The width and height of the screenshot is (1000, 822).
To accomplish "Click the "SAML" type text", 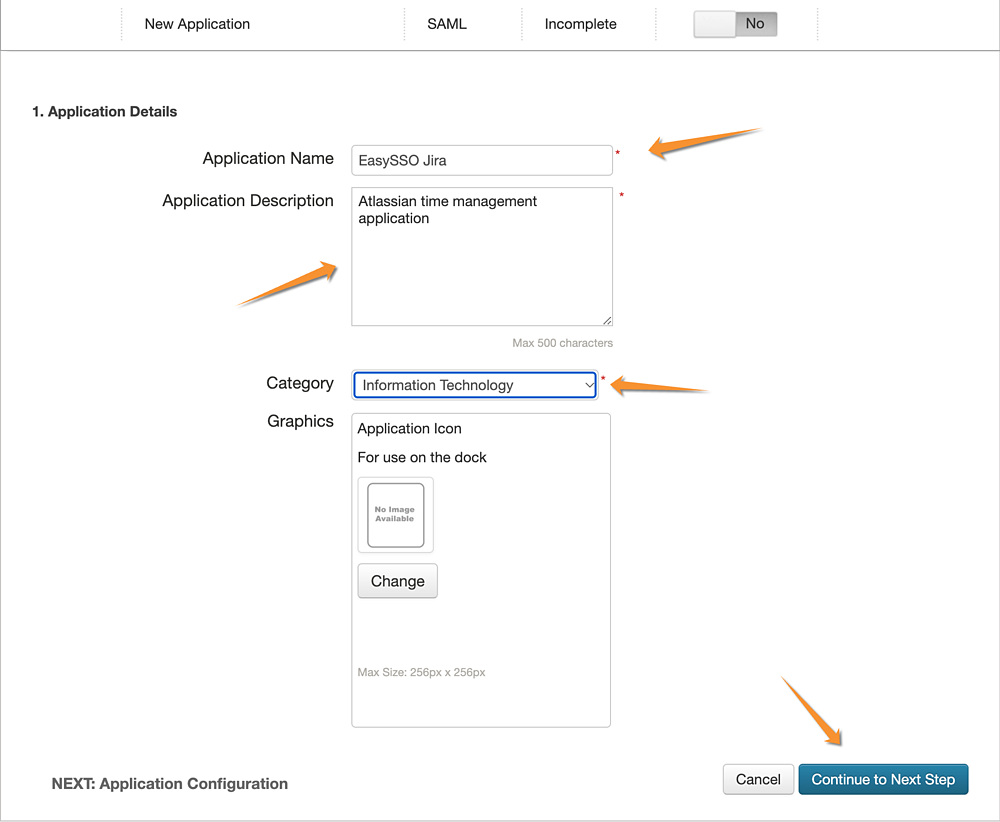I will tap(447, 24).
